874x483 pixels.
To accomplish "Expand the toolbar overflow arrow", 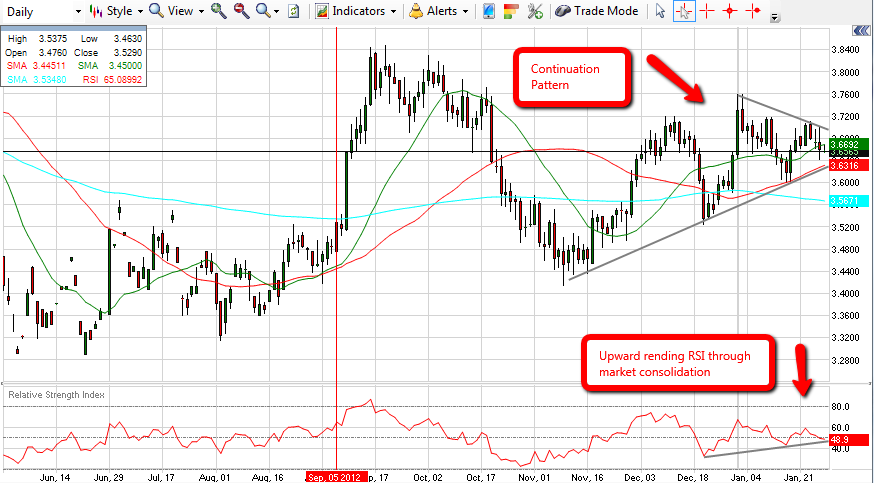I will pos(777,17).
